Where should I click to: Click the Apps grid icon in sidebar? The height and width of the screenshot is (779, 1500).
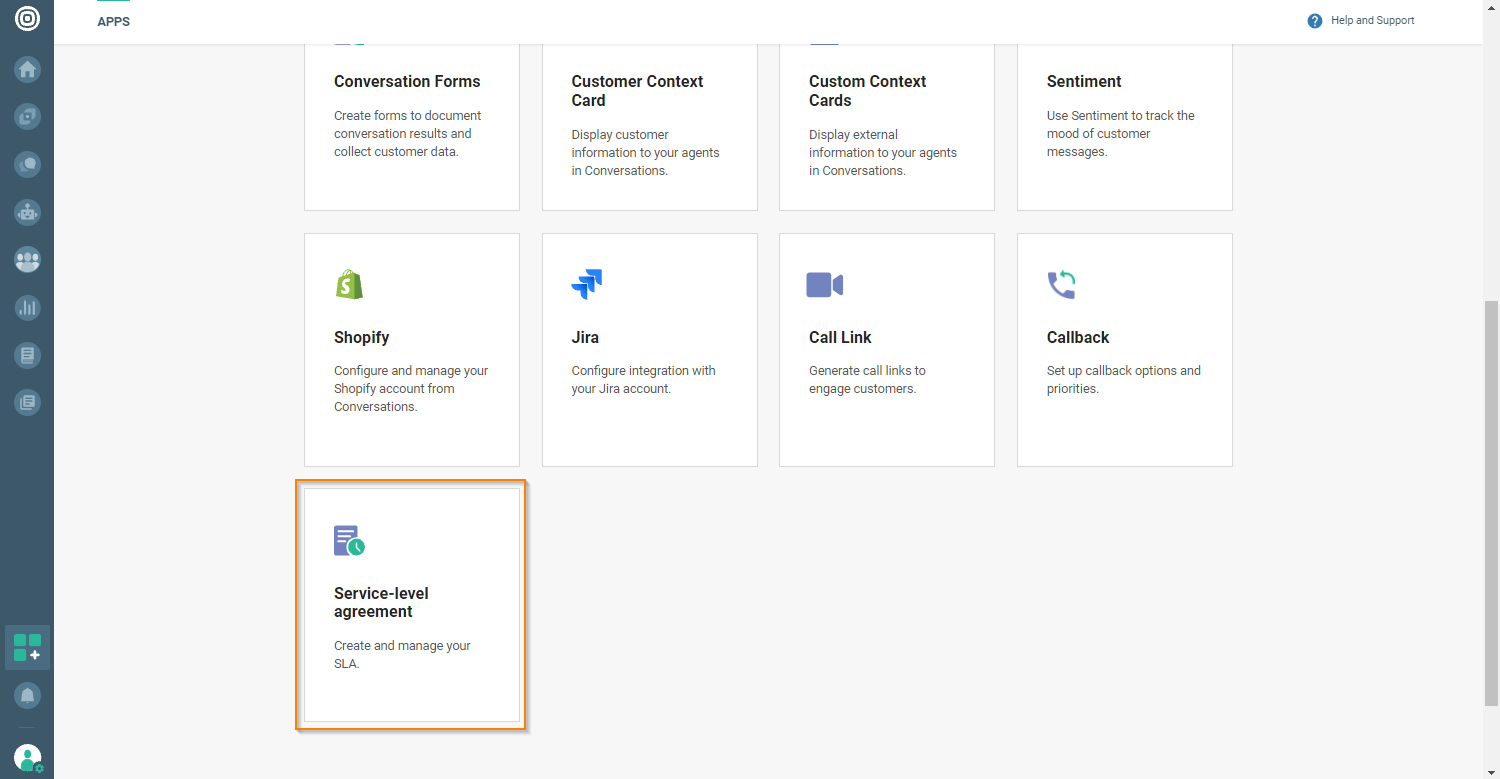pyautogui.click(x=27, y=647)
